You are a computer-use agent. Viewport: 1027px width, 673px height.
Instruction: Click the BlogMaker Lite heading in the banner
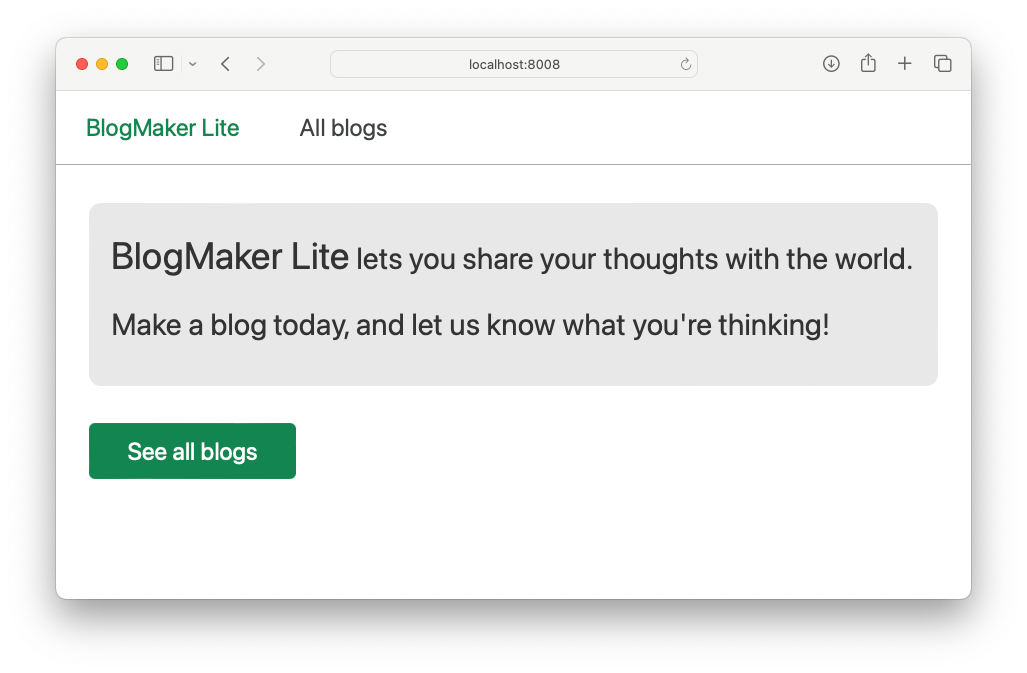click(x=229, y=256)
